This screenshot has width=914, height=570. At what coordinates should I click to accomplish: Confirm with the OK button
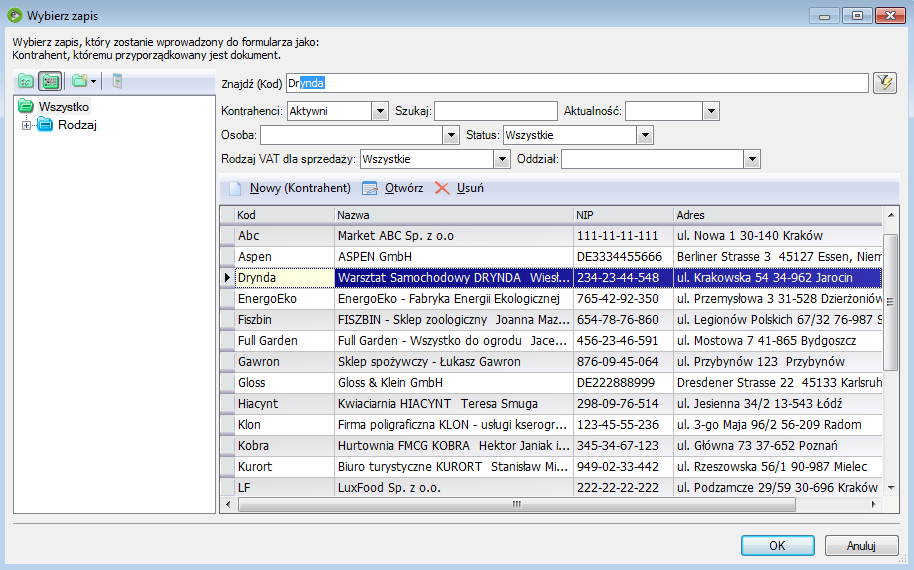click(778, 546)
